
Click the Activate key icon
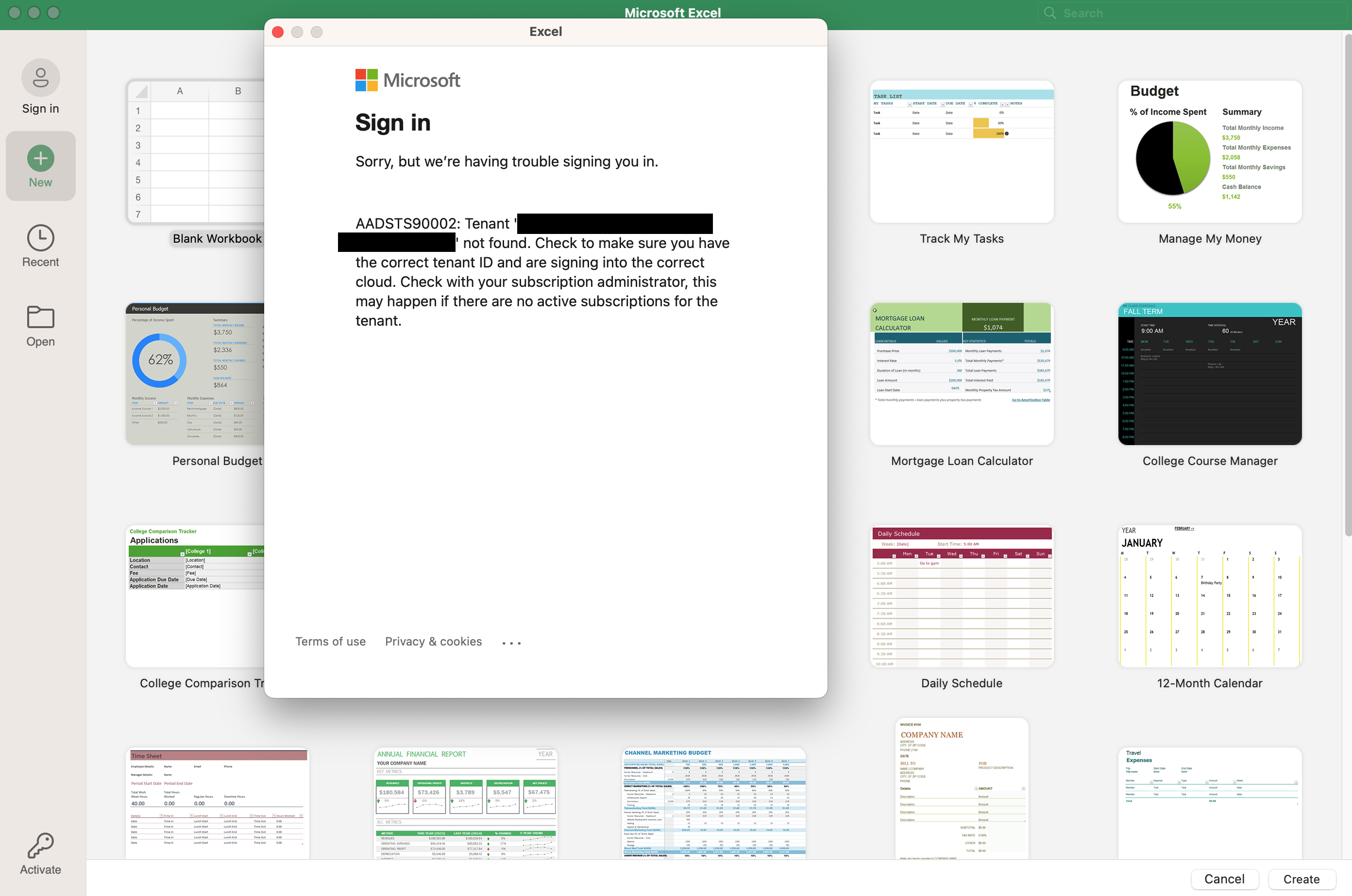[x=41, y=845]
